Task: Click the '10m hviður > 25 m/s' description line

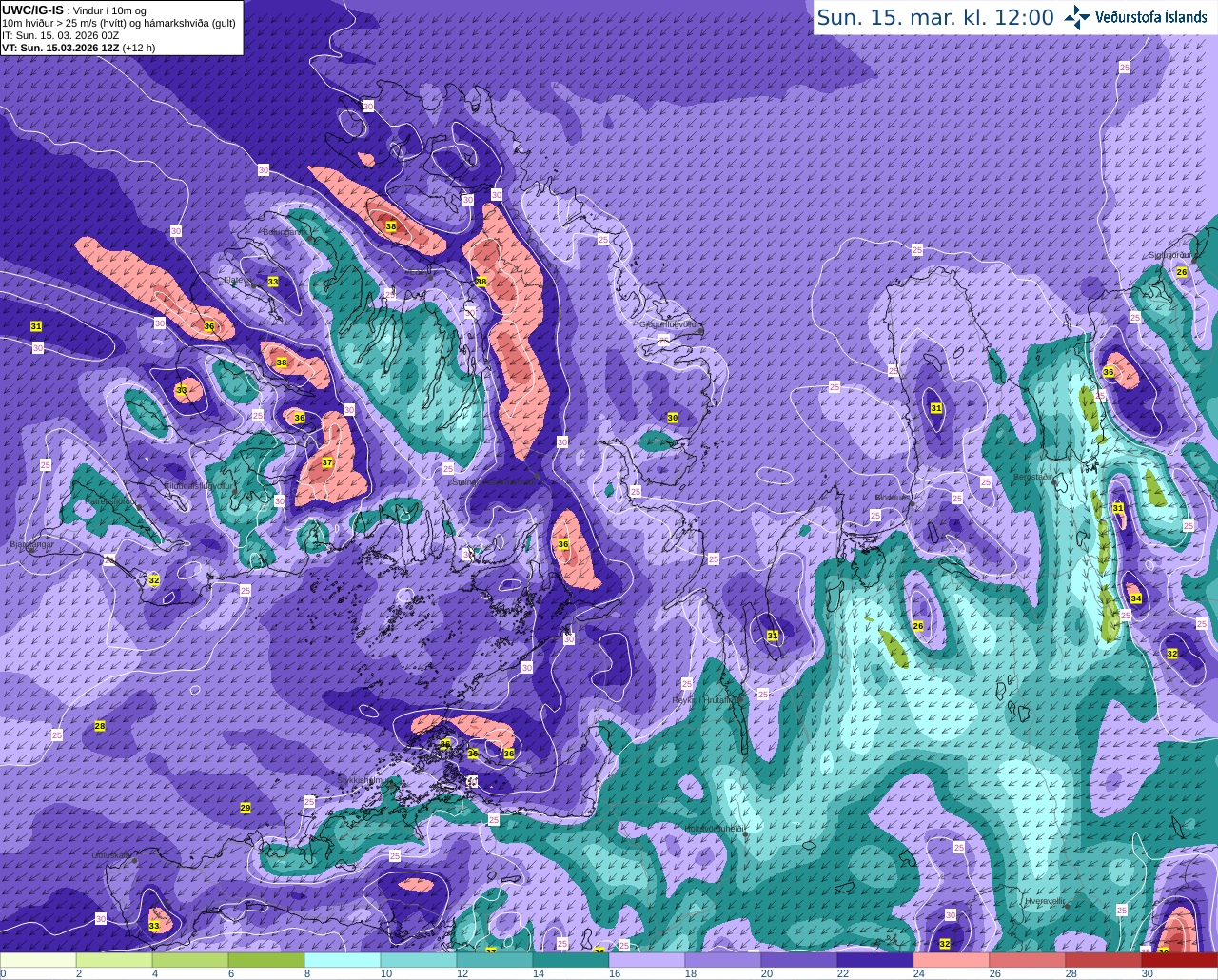Action: point(119,23)
